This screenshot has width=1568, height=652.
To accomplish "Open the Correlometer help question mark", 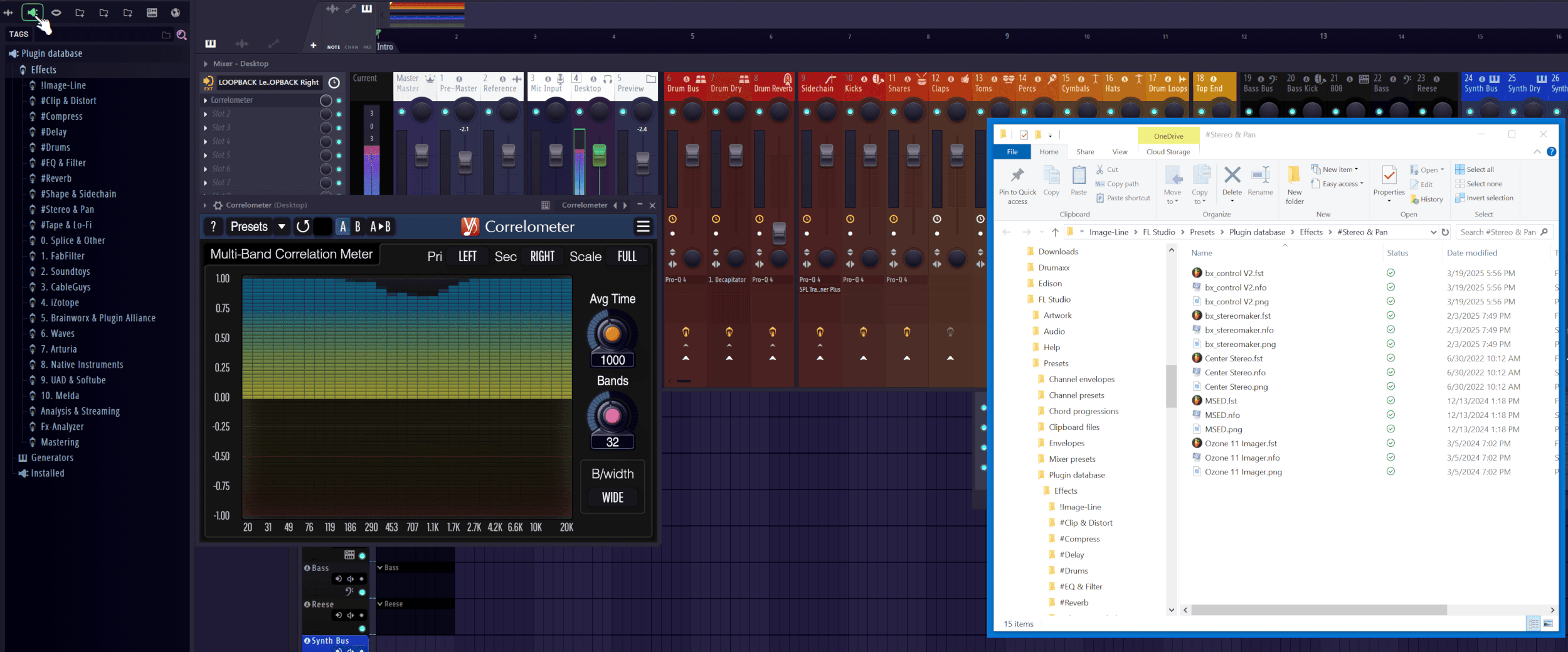I will (213, 227).
